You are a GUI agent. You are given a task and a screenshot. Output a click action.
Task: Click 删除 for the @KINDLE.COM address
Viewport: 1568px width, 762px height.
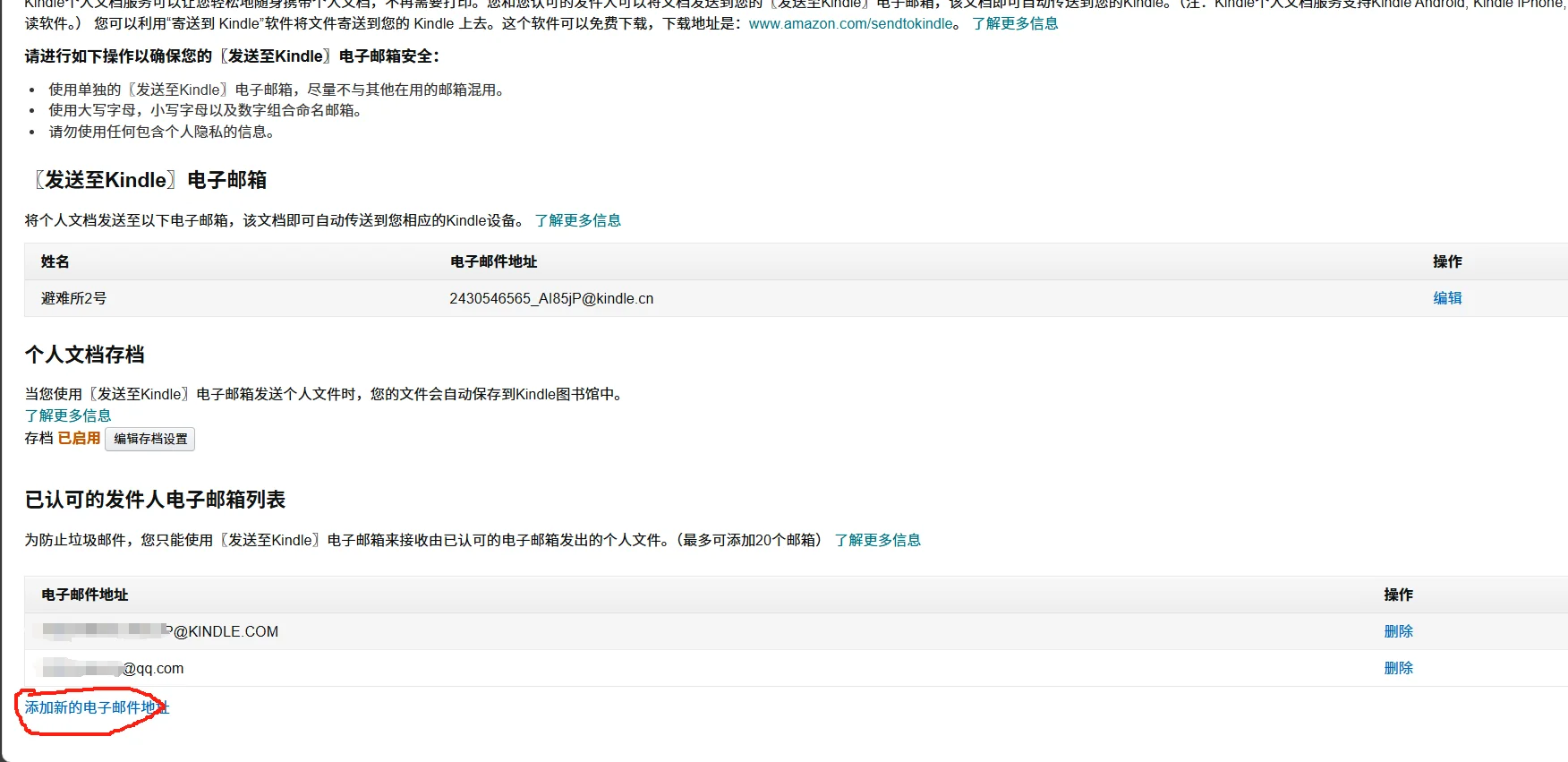(1398, 631)
